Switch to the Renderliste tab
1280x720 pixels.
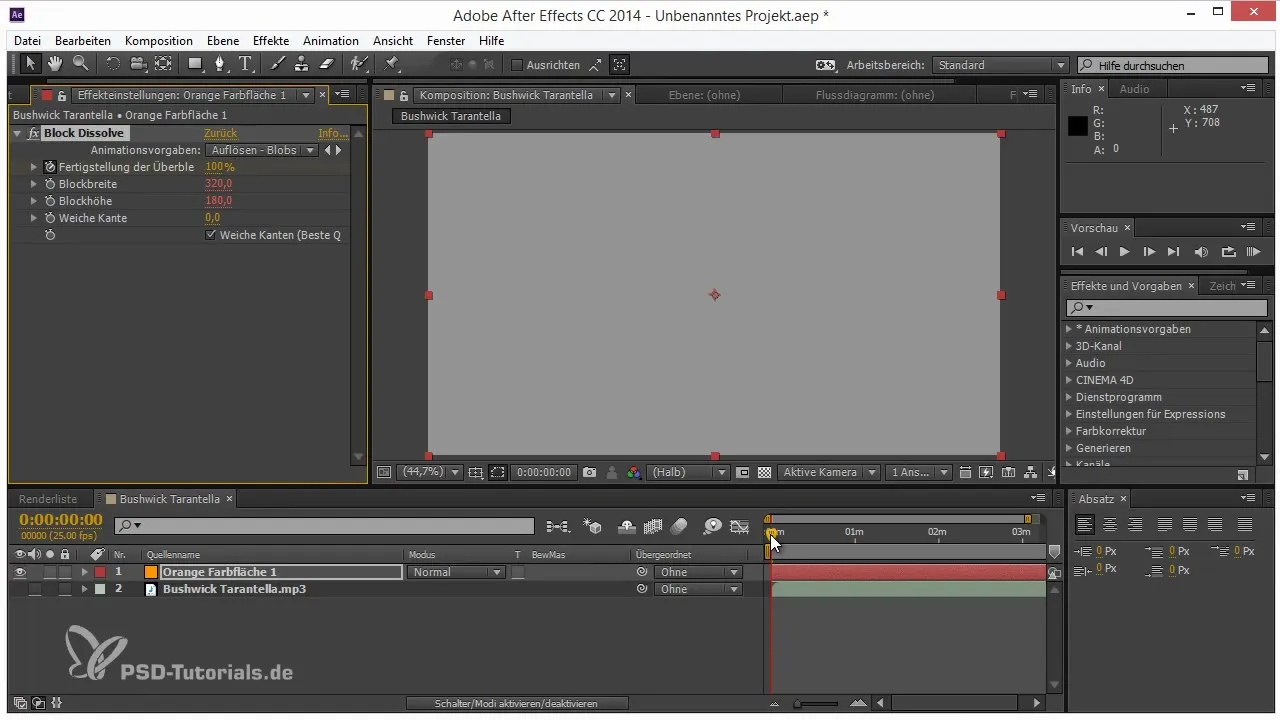pos(49,498)
